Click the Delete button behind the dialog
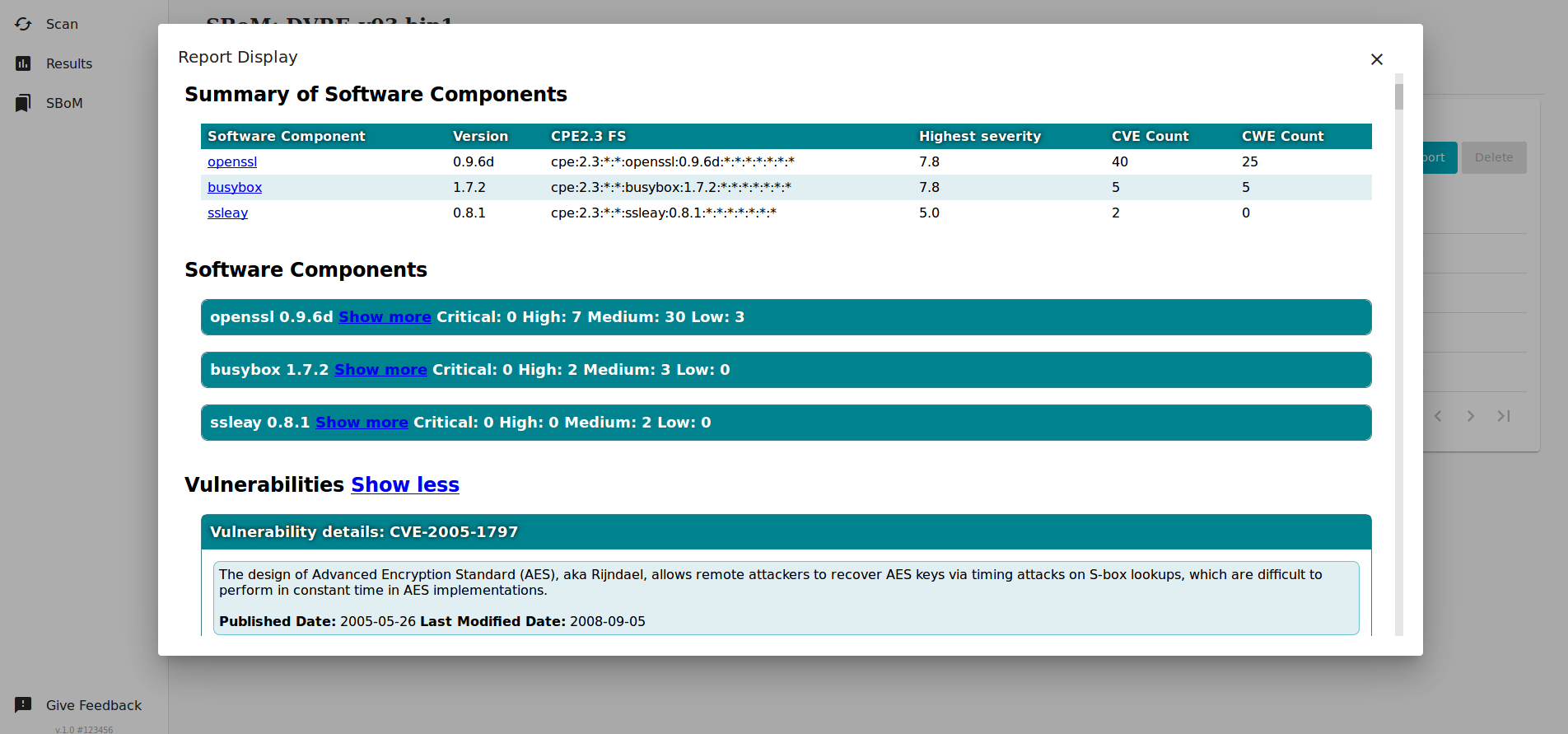Screen dimensions: 1568x734 coord(1494,157)
